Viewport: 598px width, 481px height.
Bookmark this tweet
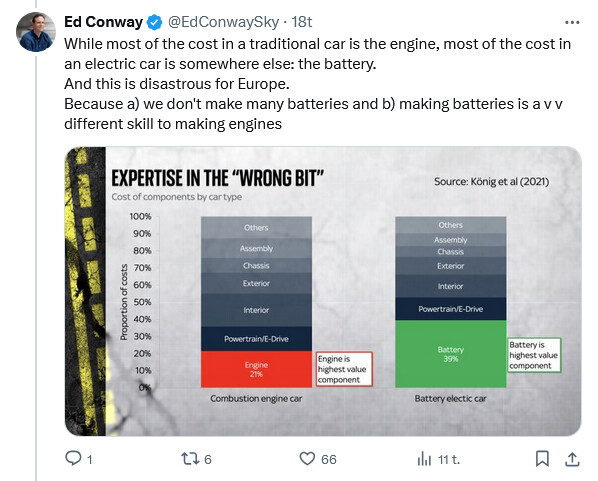542,458
